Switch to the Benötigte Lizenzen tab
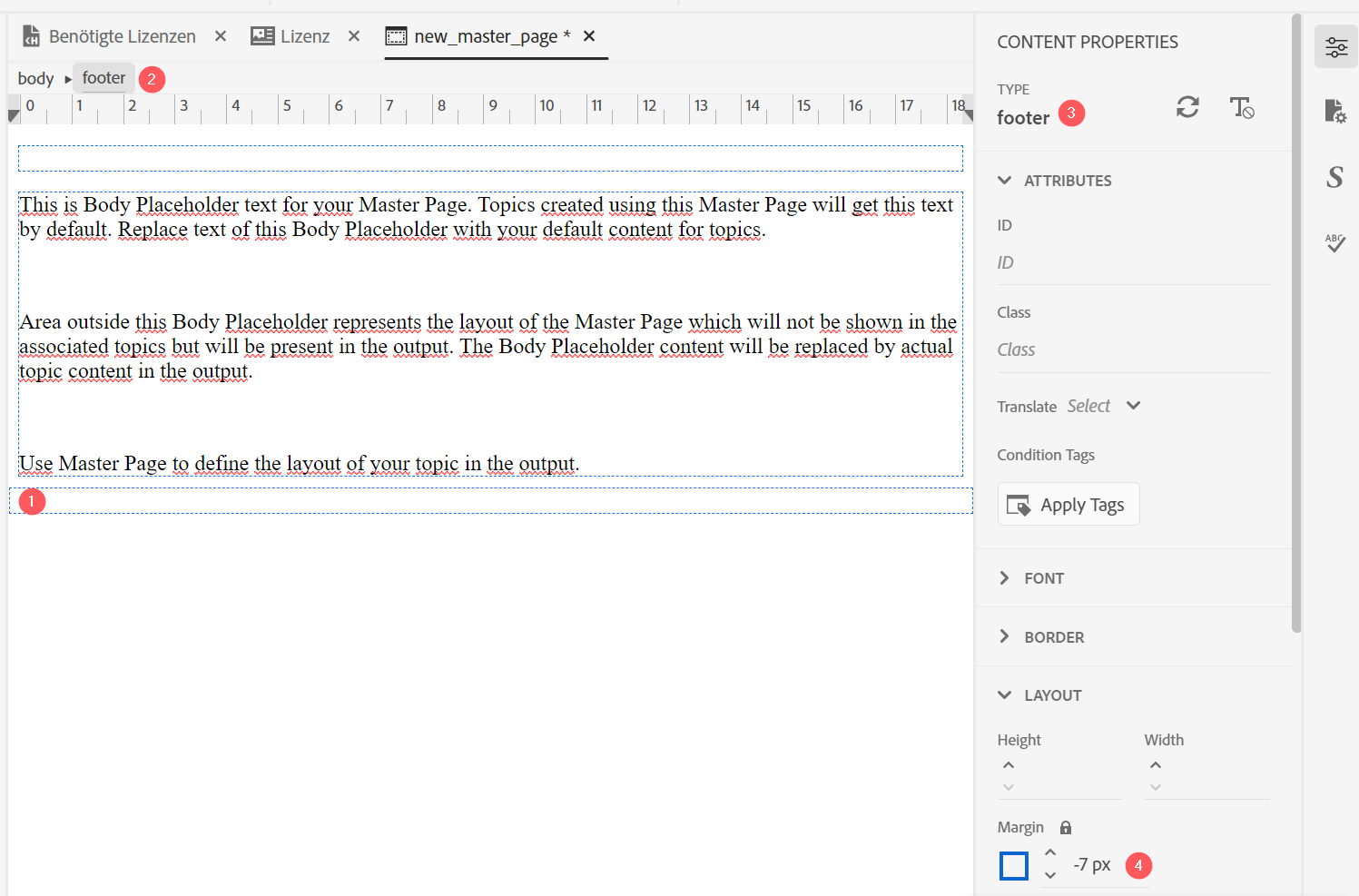1359x896 pixels. (123, 35)
